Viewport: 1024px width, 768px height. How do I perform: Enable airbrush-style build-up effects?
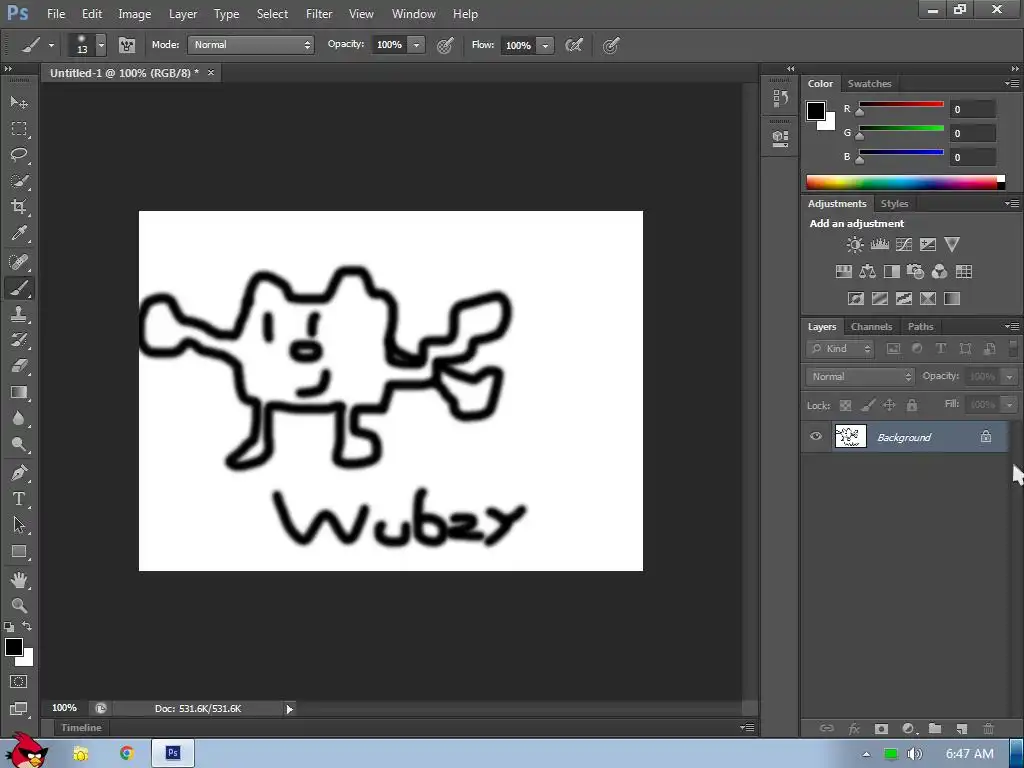(573, 45)
